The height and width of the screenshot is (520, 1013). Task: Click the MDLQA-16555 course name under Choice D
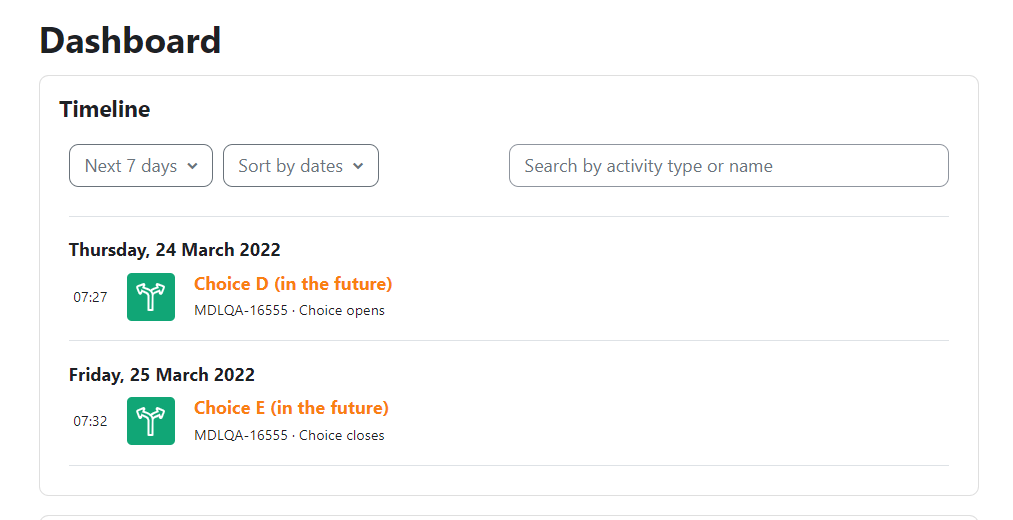241,311
